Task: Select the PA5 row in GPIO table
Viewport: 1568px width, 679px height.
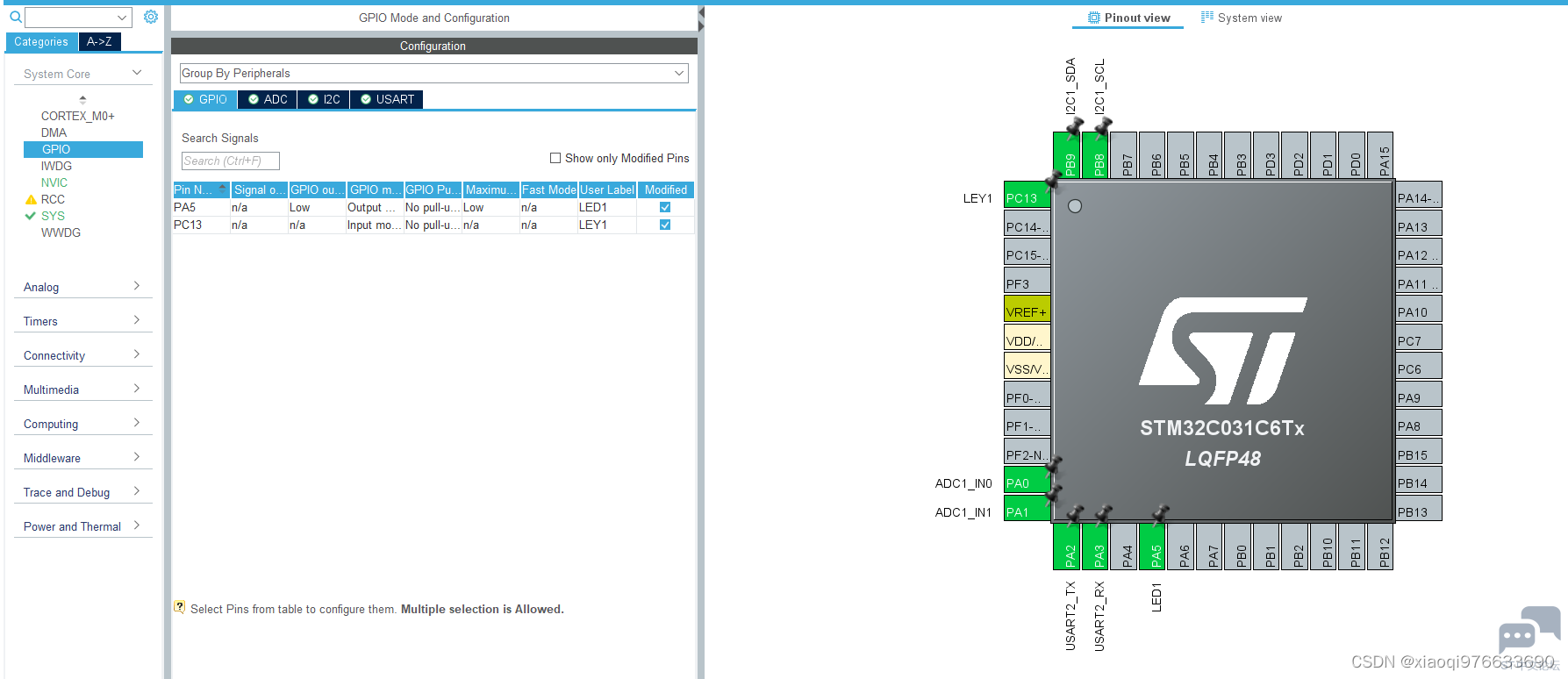Action: [x=433, y=208]
